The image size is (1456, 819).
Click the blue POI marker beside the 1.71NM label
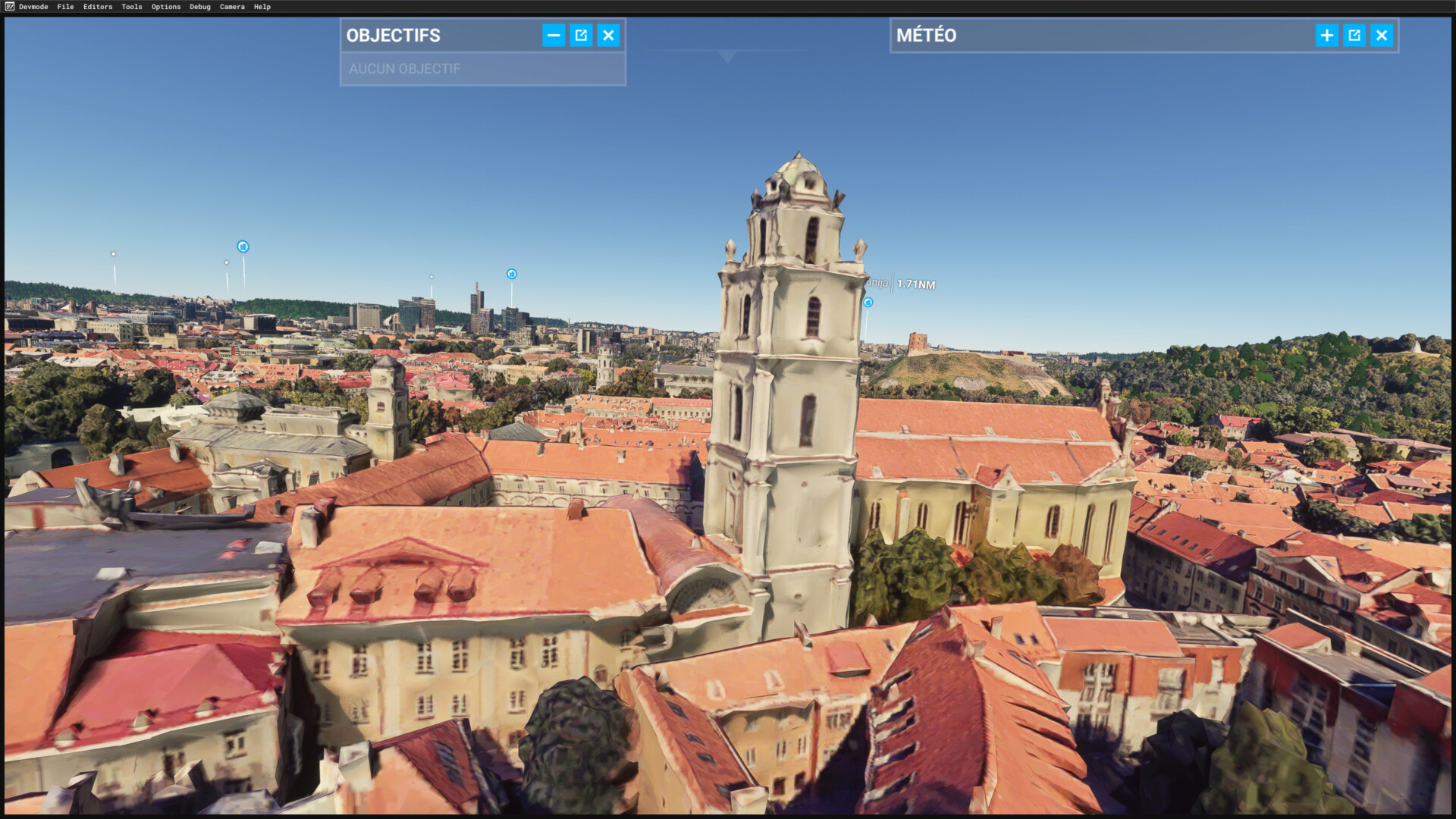[x=868, y=303]
